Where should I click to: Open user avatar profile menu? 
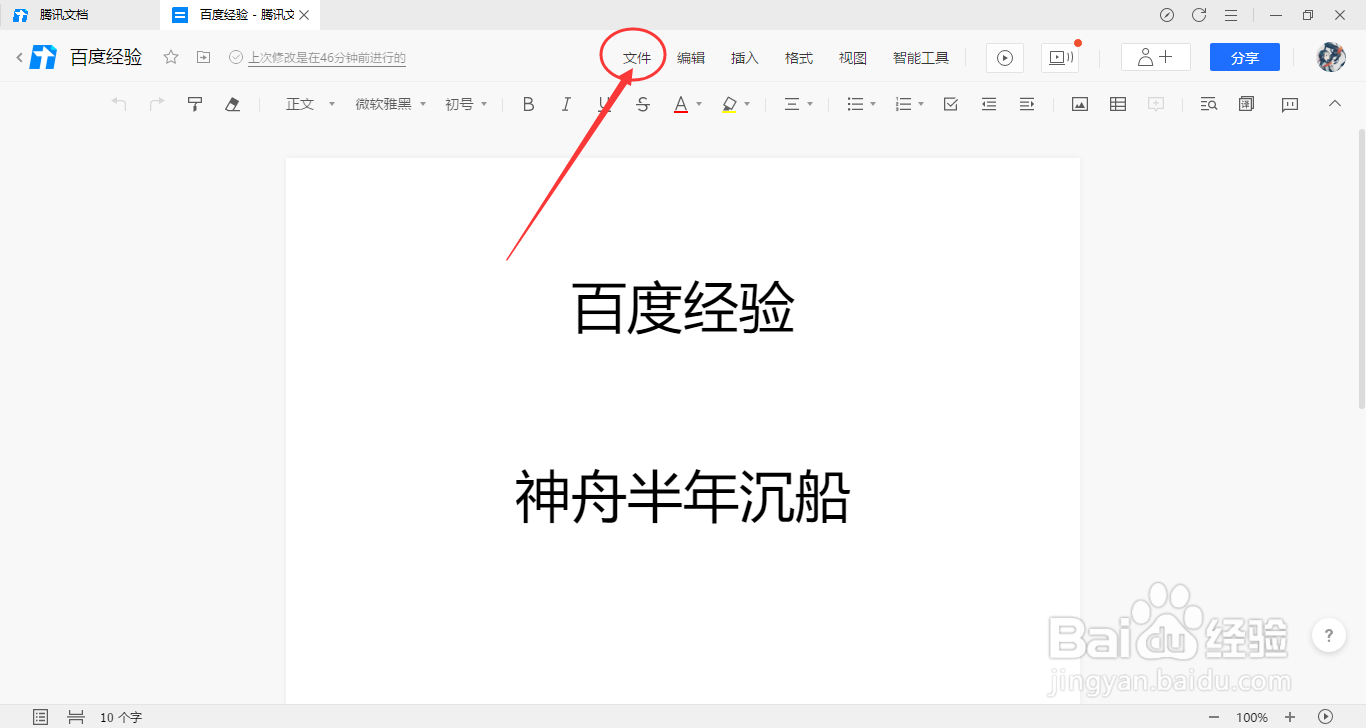[x=1331, y=57]
